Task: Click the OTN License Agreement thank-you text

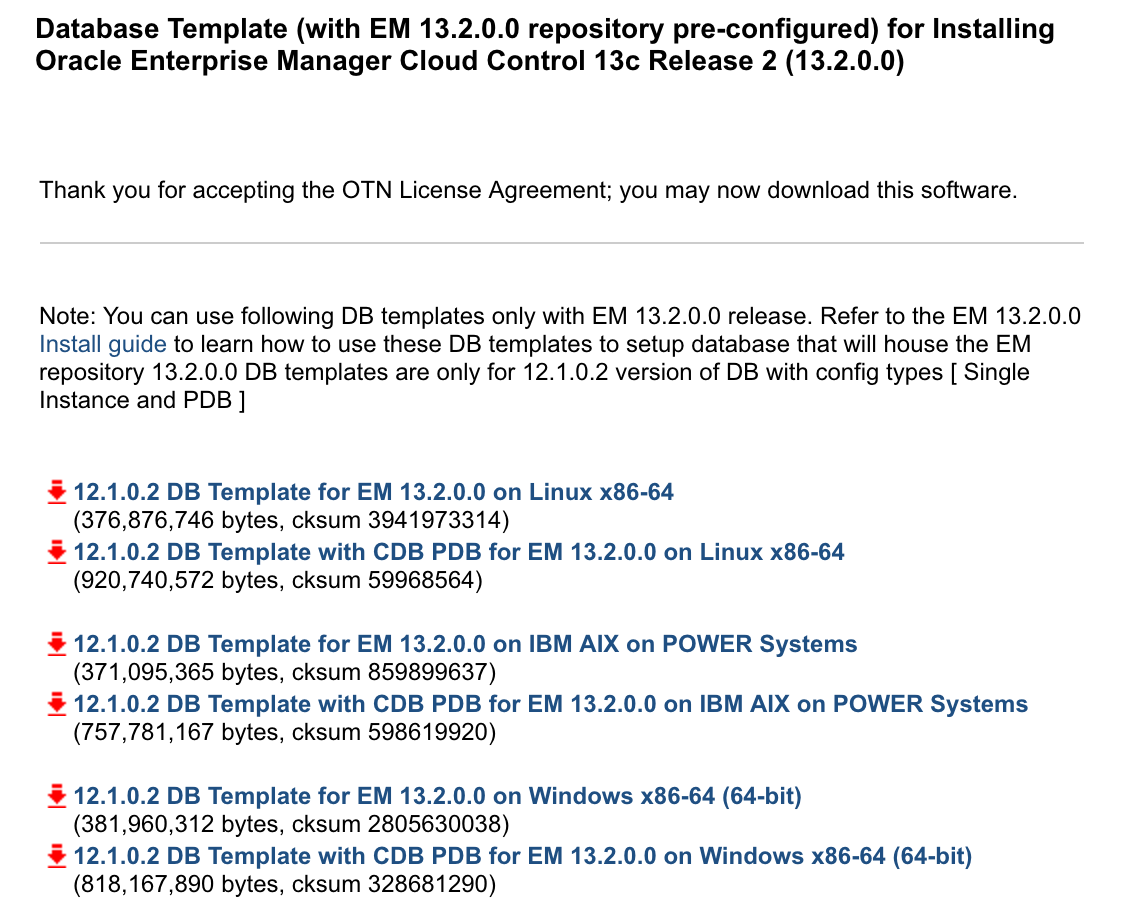Action: coord(528,190)
